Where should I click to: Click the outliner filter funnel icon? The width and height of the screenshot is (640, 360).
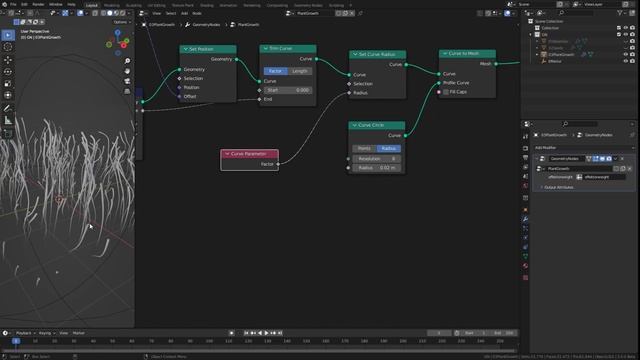(x=620, y=13)
